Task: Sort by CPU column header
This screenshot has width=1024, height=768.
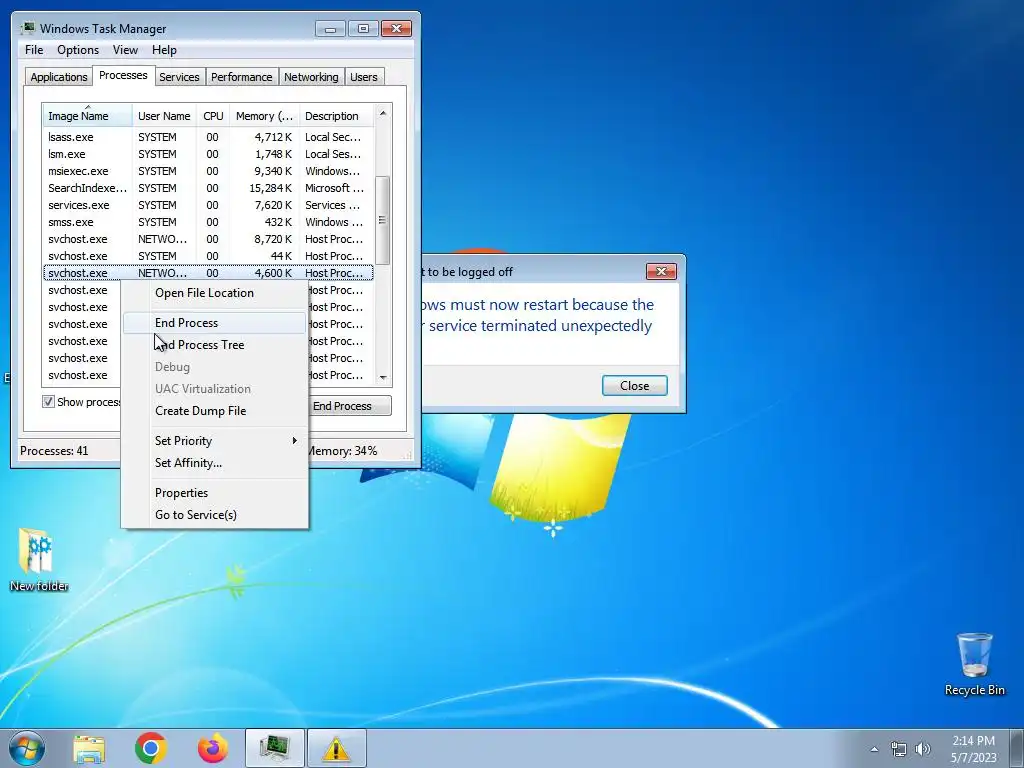Action: (213, 116)
